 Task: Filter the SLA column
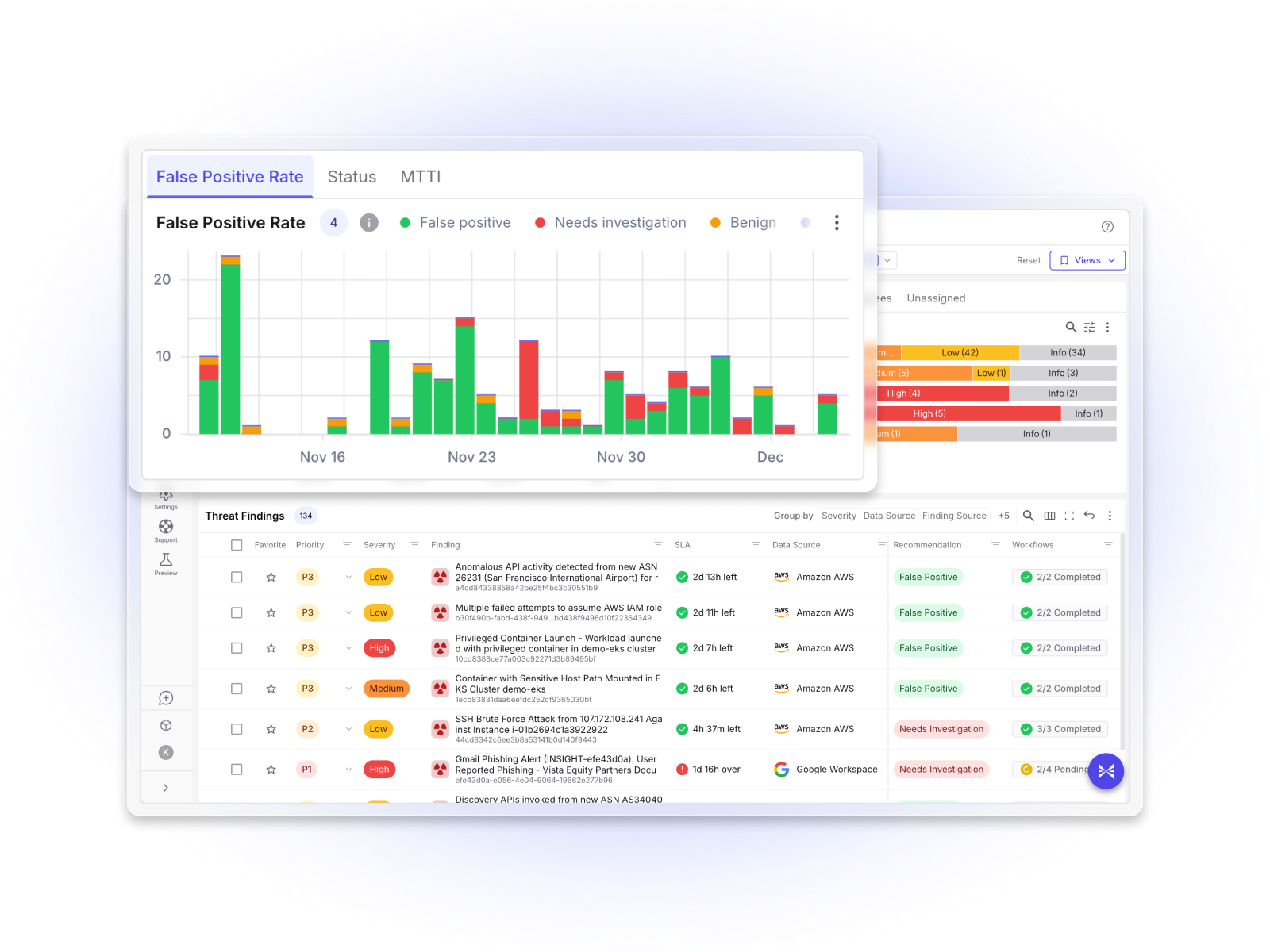click(756, 545)
